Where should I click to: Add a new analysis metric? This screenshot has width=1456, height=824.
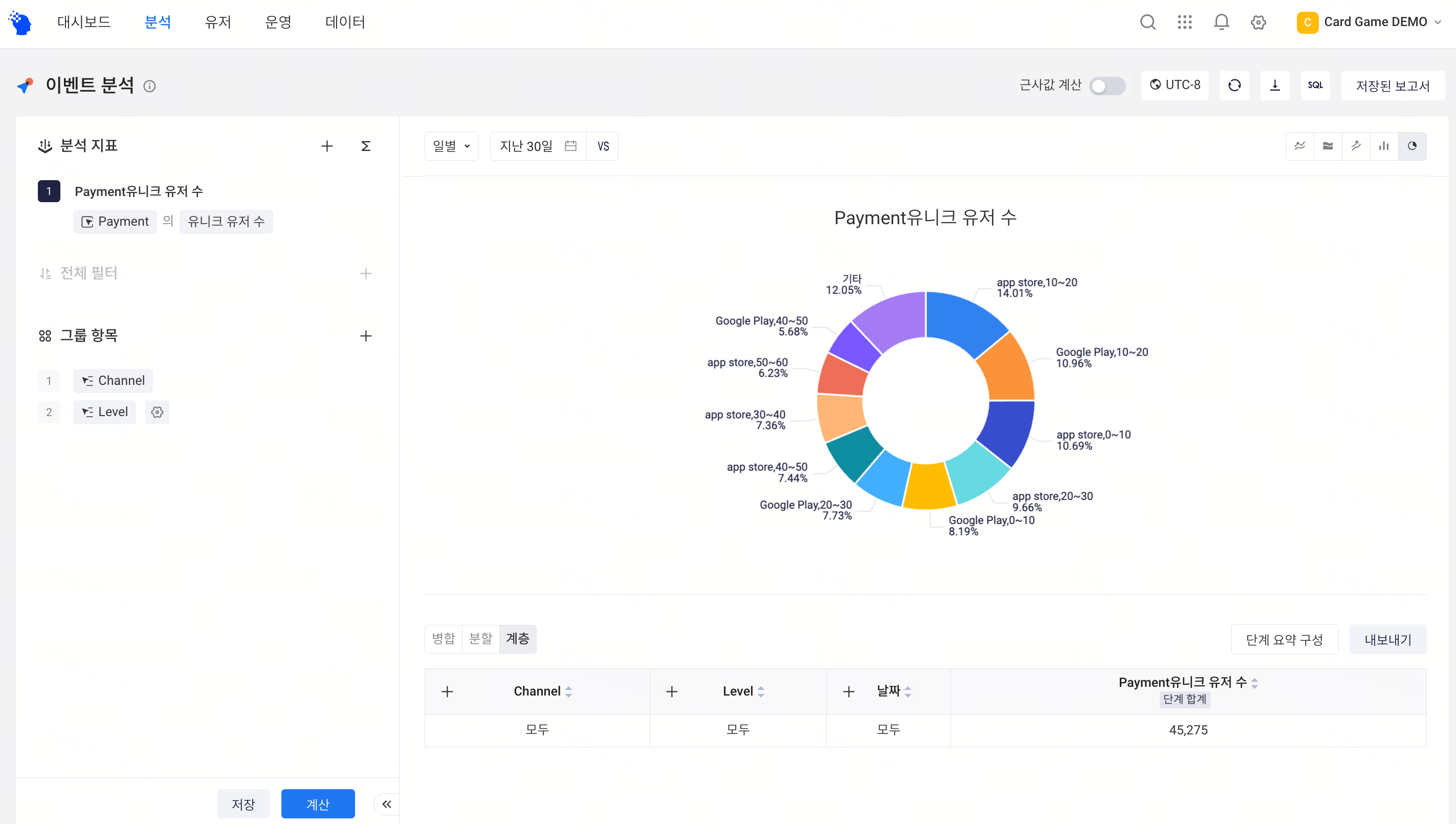(327, 146)
